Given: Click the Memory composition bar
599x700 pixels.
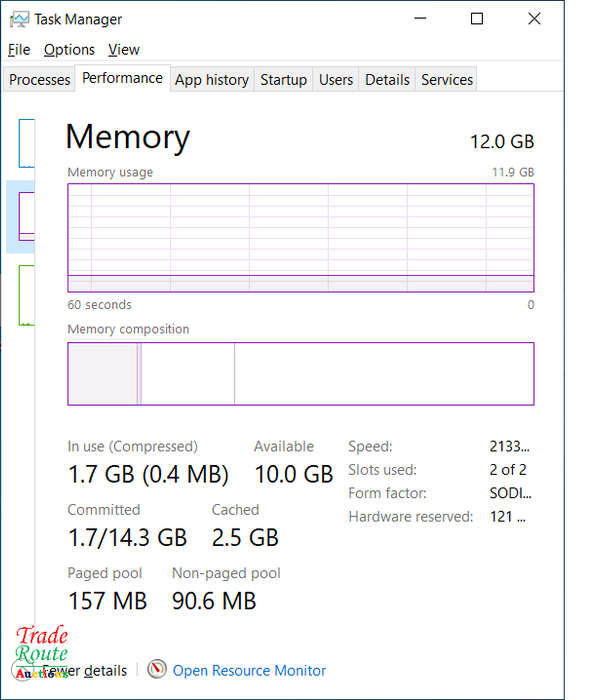Looking at the screenshot, I should click(x=301, y=374).
